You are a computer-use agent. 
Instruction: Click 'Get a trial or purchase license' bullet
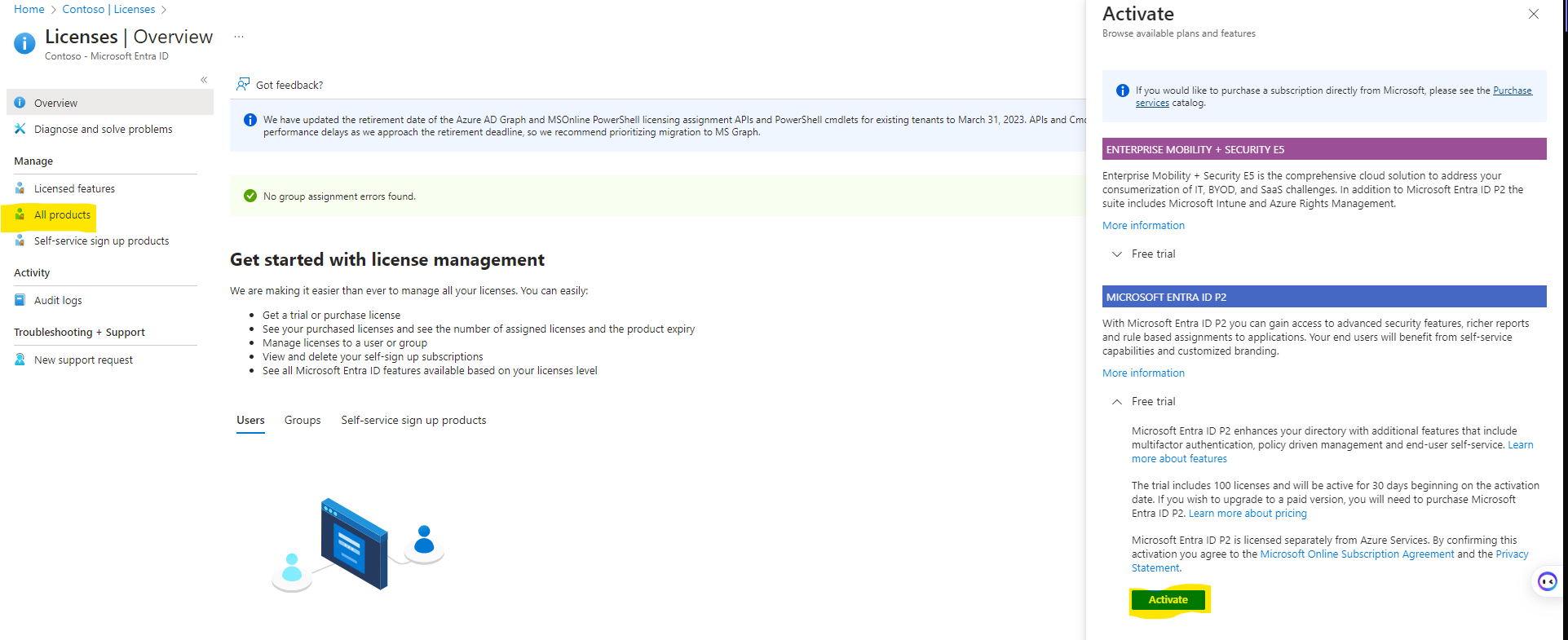click(331, 315)
